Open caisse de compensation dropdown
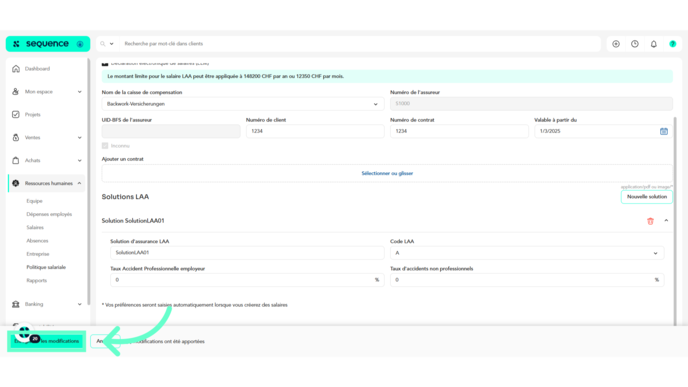This screenshot has width=688, height=387. (243, 104)
